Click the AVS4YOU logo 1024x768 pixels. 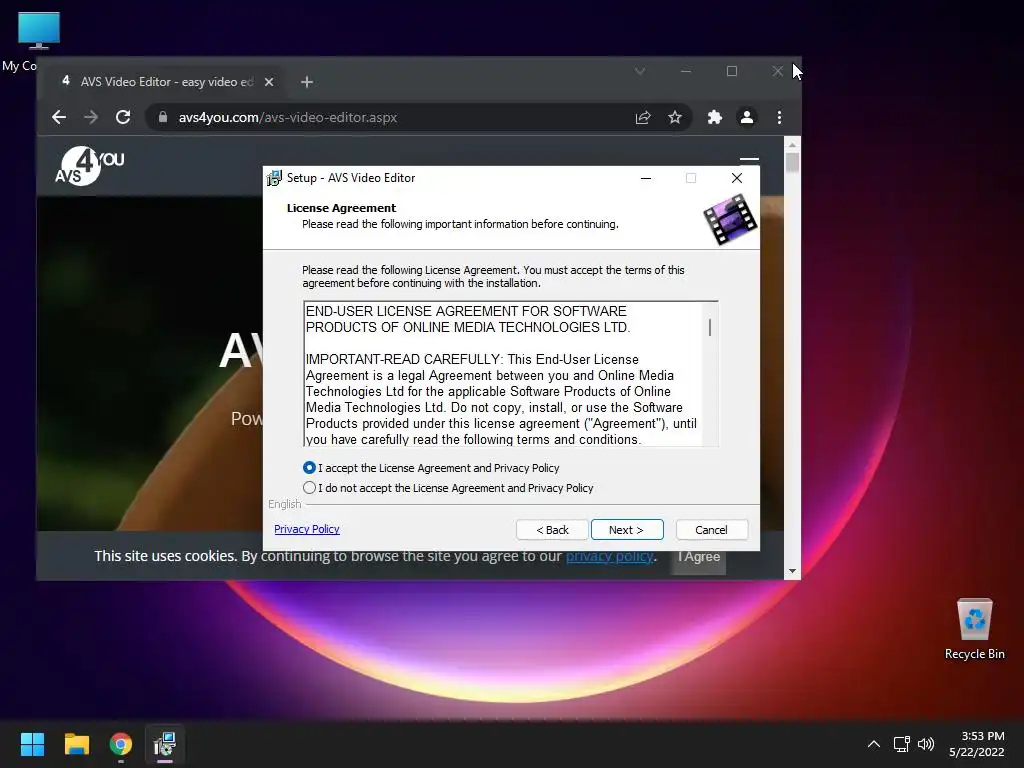89,166
